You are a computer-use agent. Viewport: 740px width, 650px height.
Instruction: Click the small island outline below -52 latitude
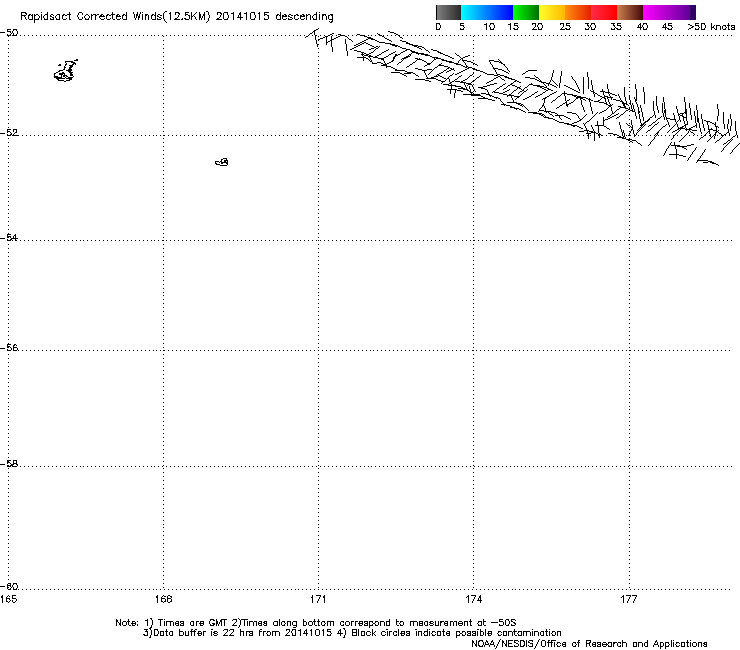(x=222, y=162)
